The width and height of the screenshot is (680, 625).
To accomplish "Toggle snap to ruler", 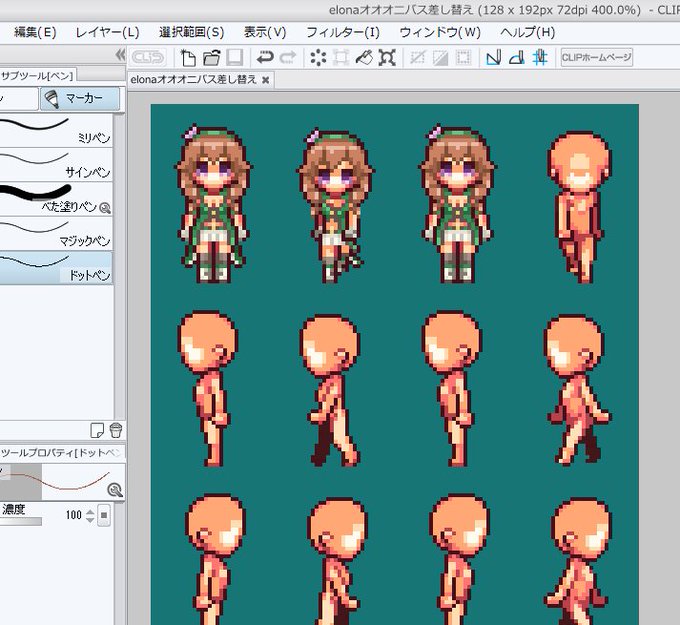I will [494, 57].
